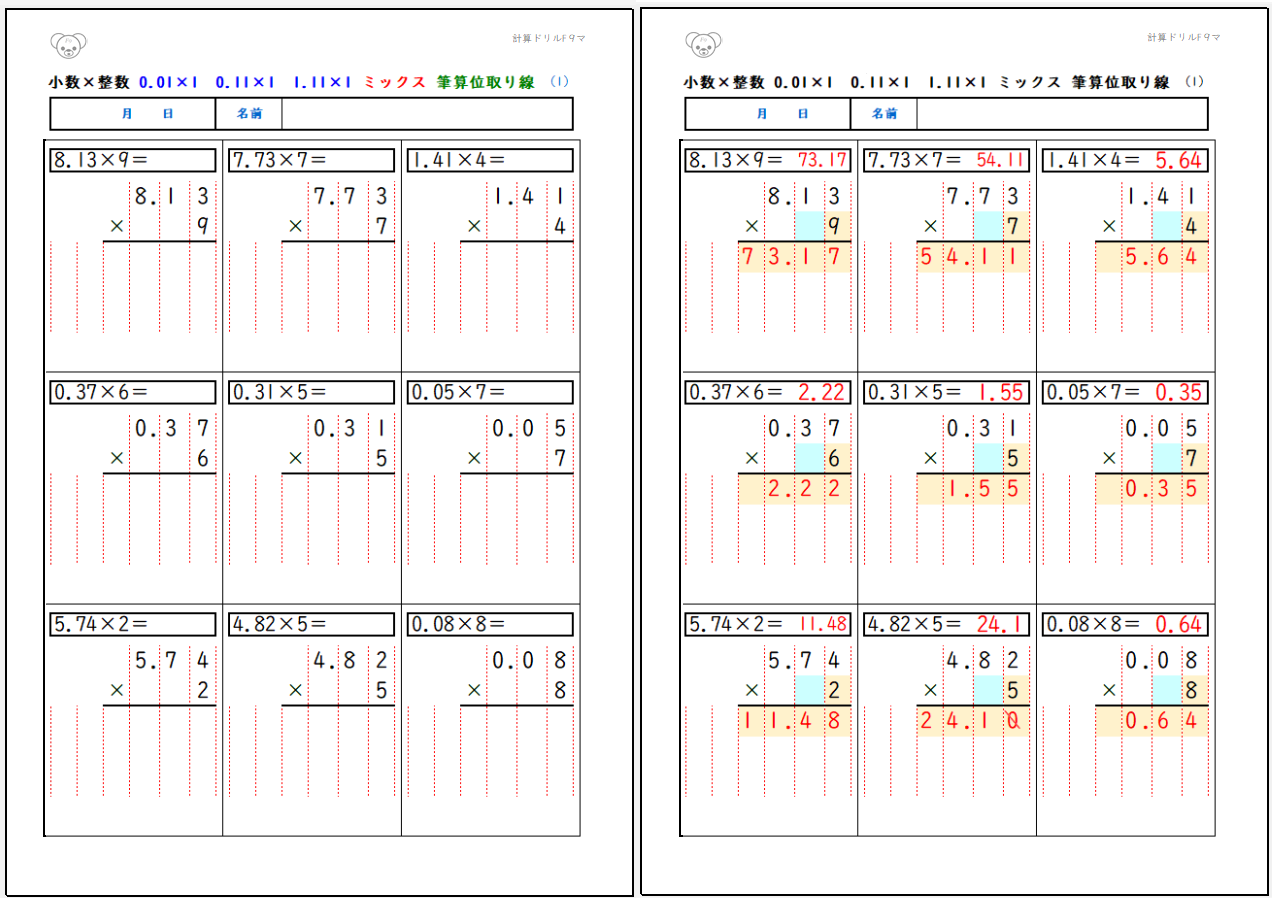Image resolution: width=1272 pixels, height=898 pixels.
Task: Select the 4.82×5= problem box on the left page
Action: pos(312,624)
